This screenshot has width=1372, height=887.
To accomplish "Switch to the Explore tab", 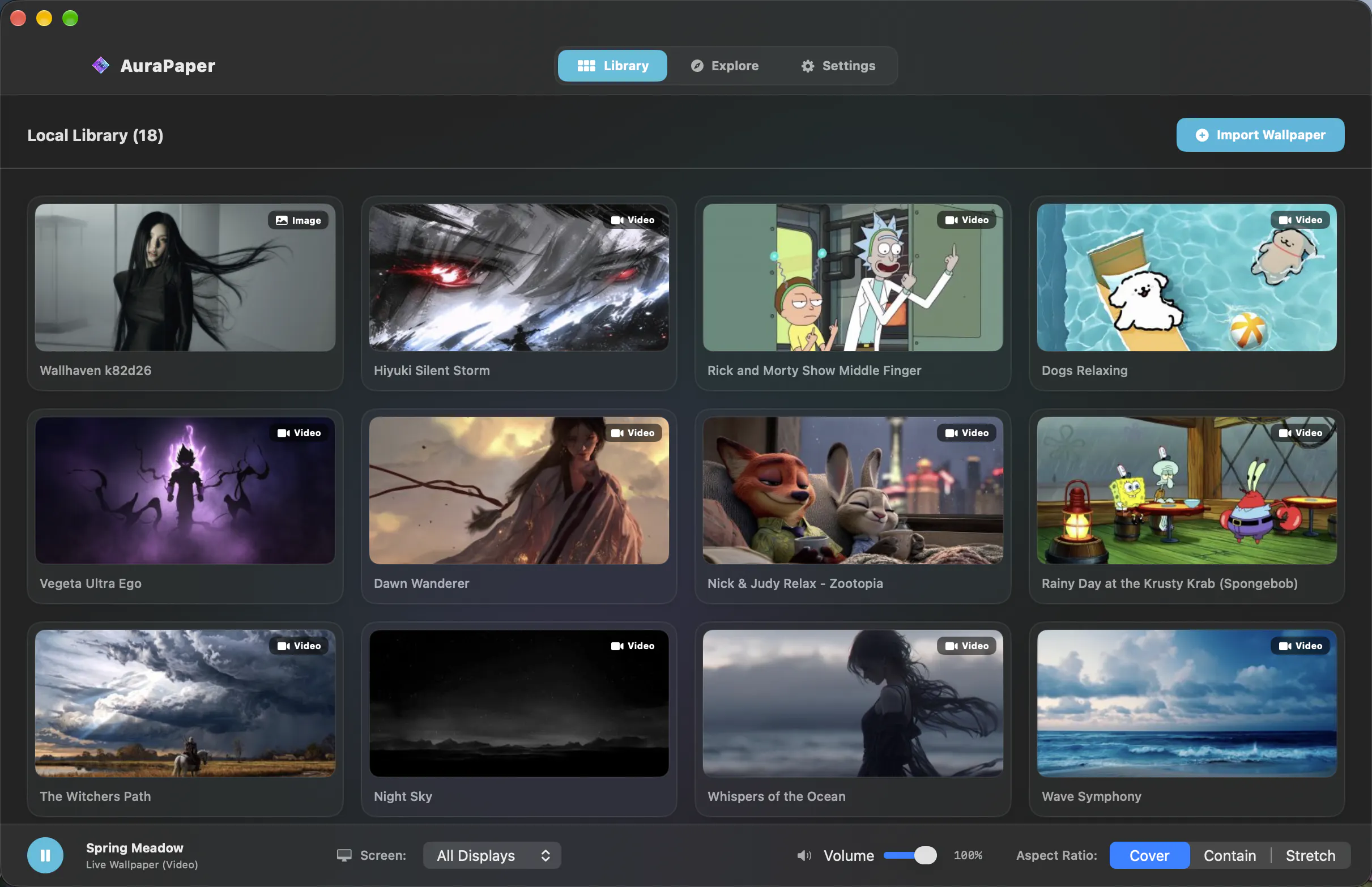I will 725,66.
